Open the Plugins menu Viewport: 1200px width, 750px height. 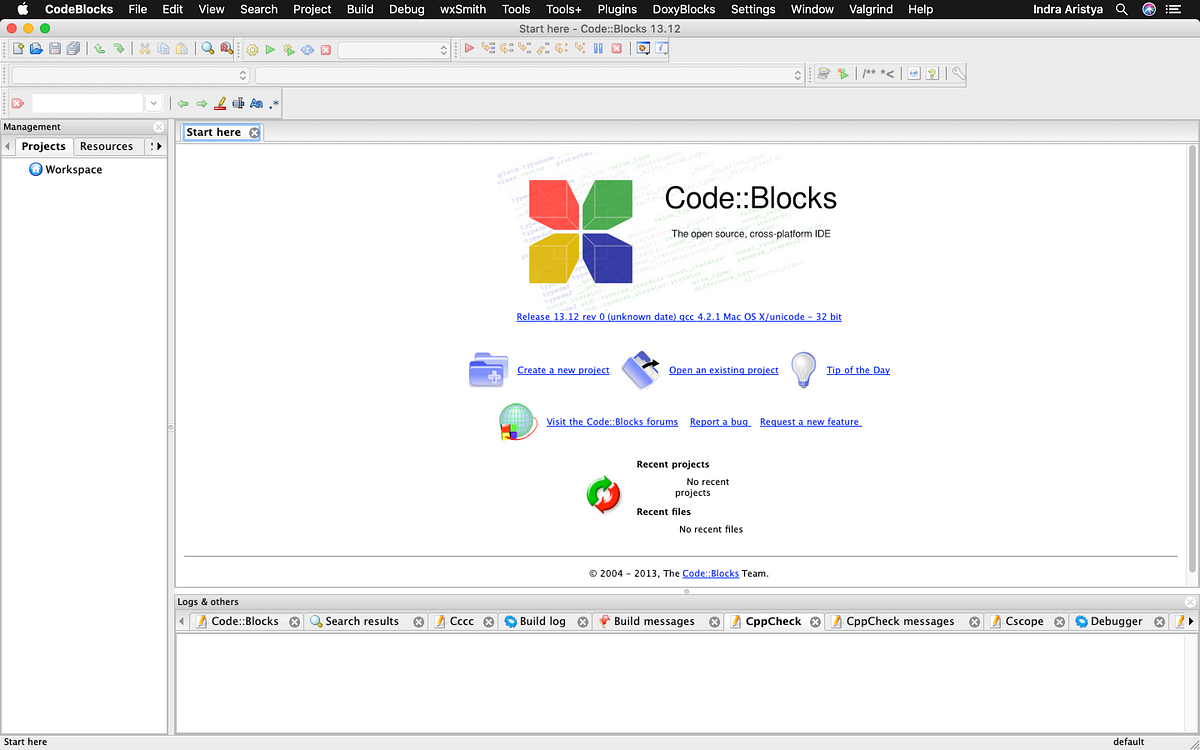[x=617, y=9]
